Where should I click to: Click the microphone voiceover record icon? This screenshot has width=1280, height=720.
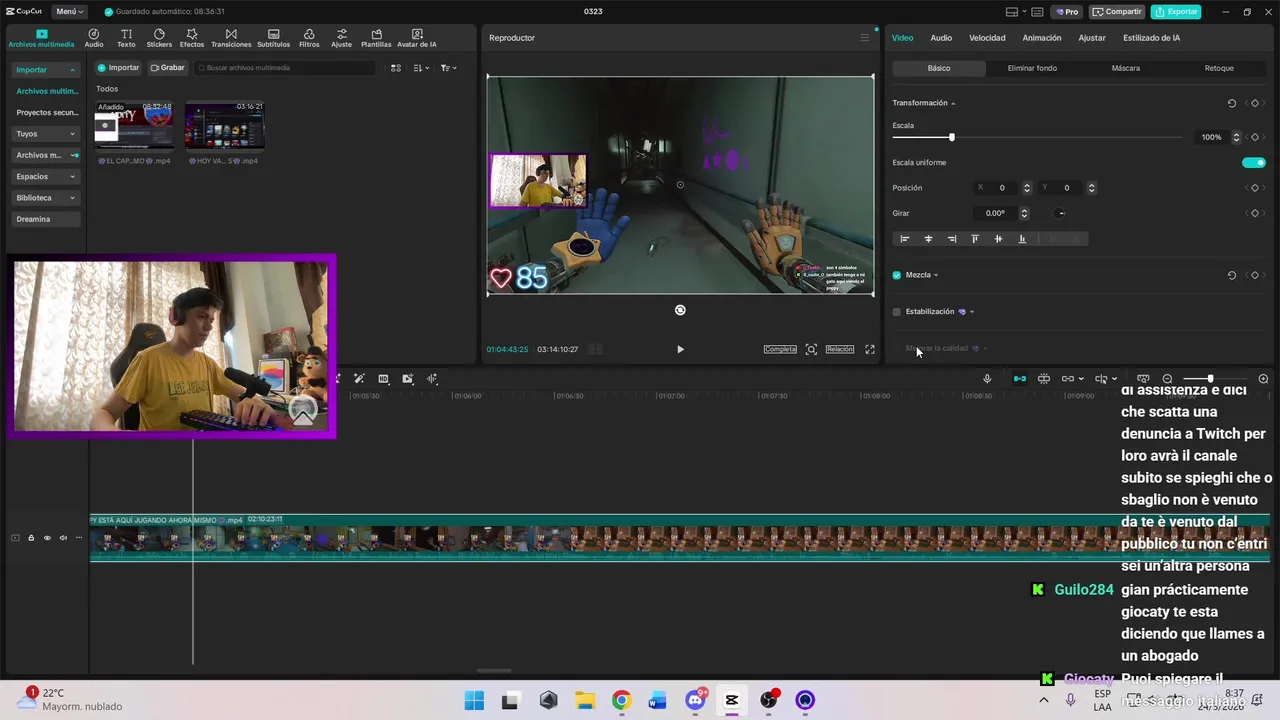[x=987, y=379]
